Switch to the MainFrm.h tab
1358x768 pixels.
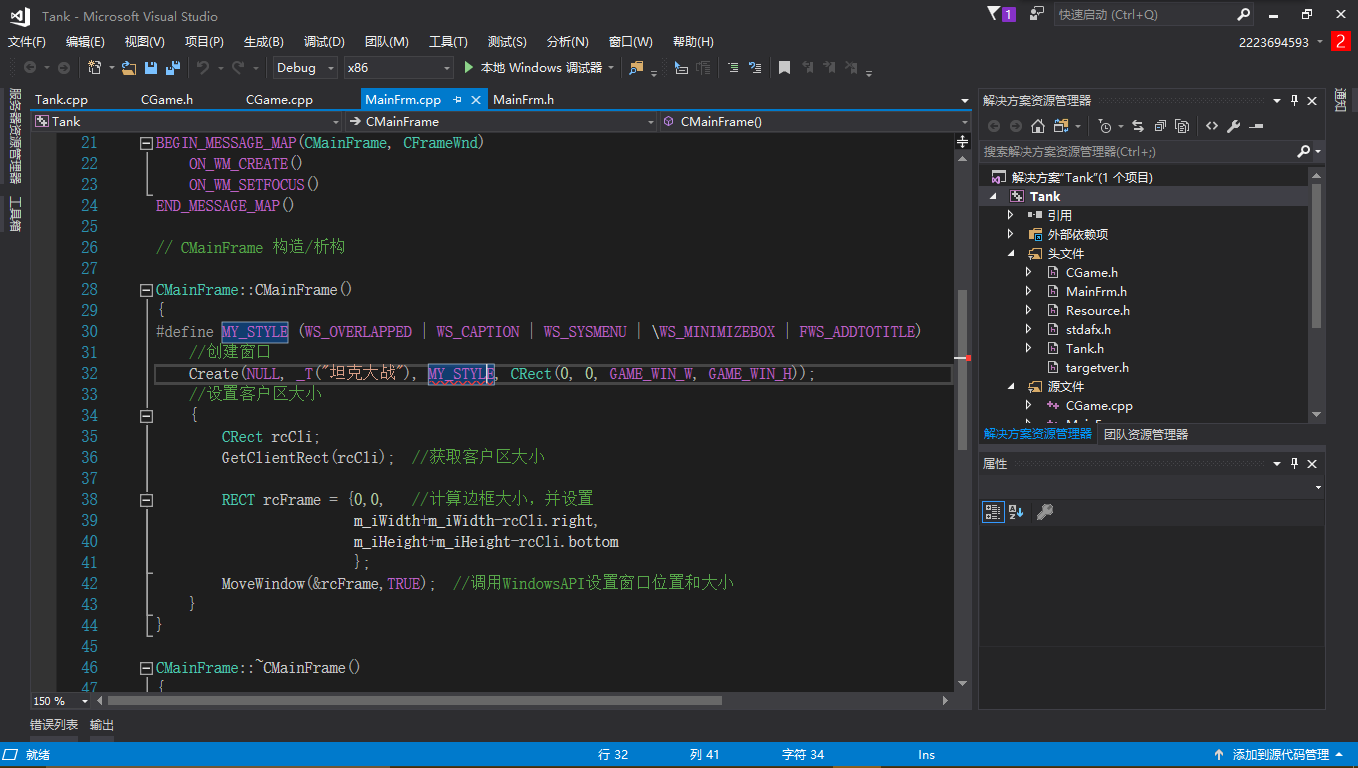click(x=523, y=100)
